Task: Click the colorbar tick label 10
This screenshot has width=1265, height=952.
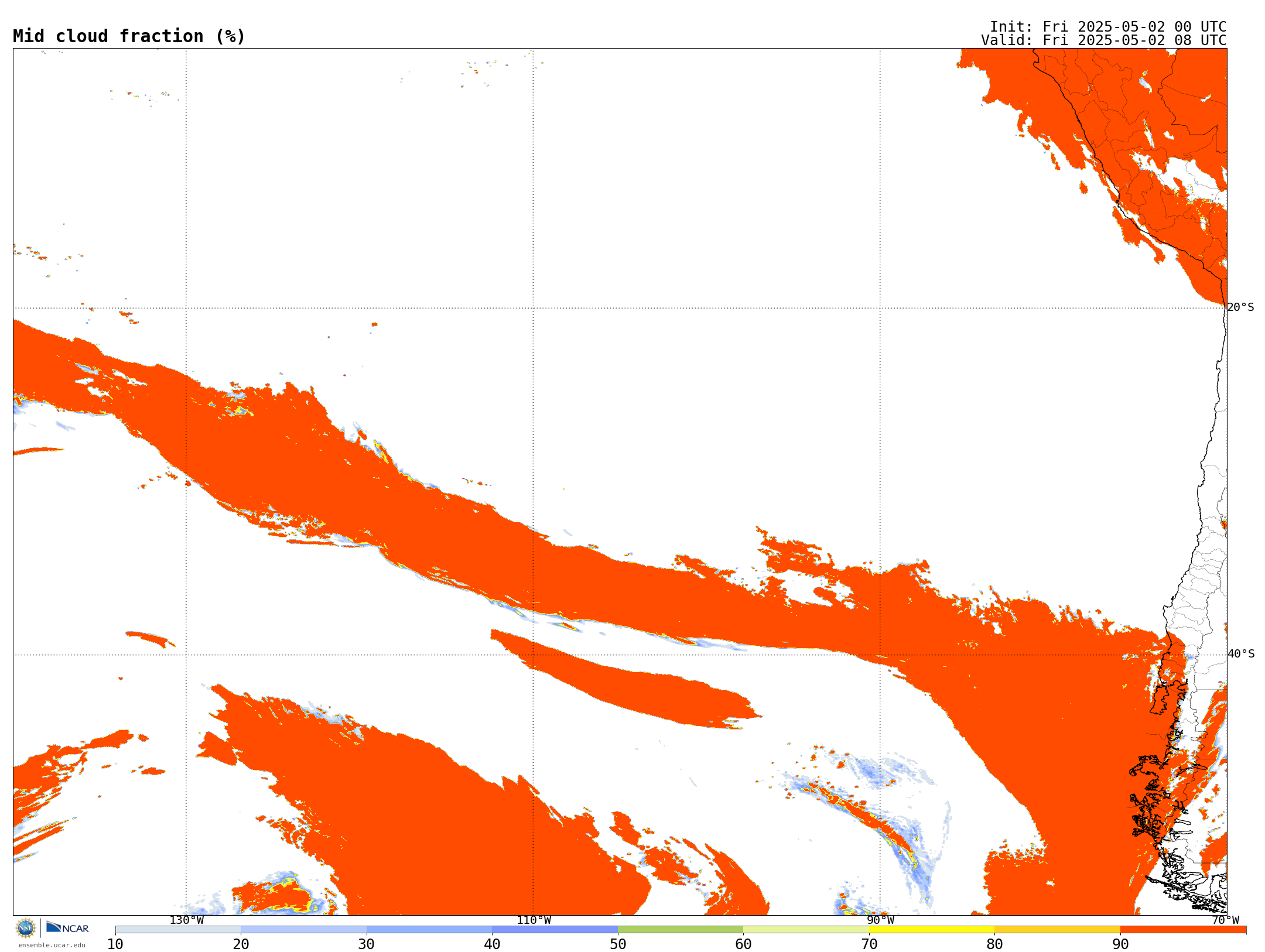Action: click(x=115, y=944)
